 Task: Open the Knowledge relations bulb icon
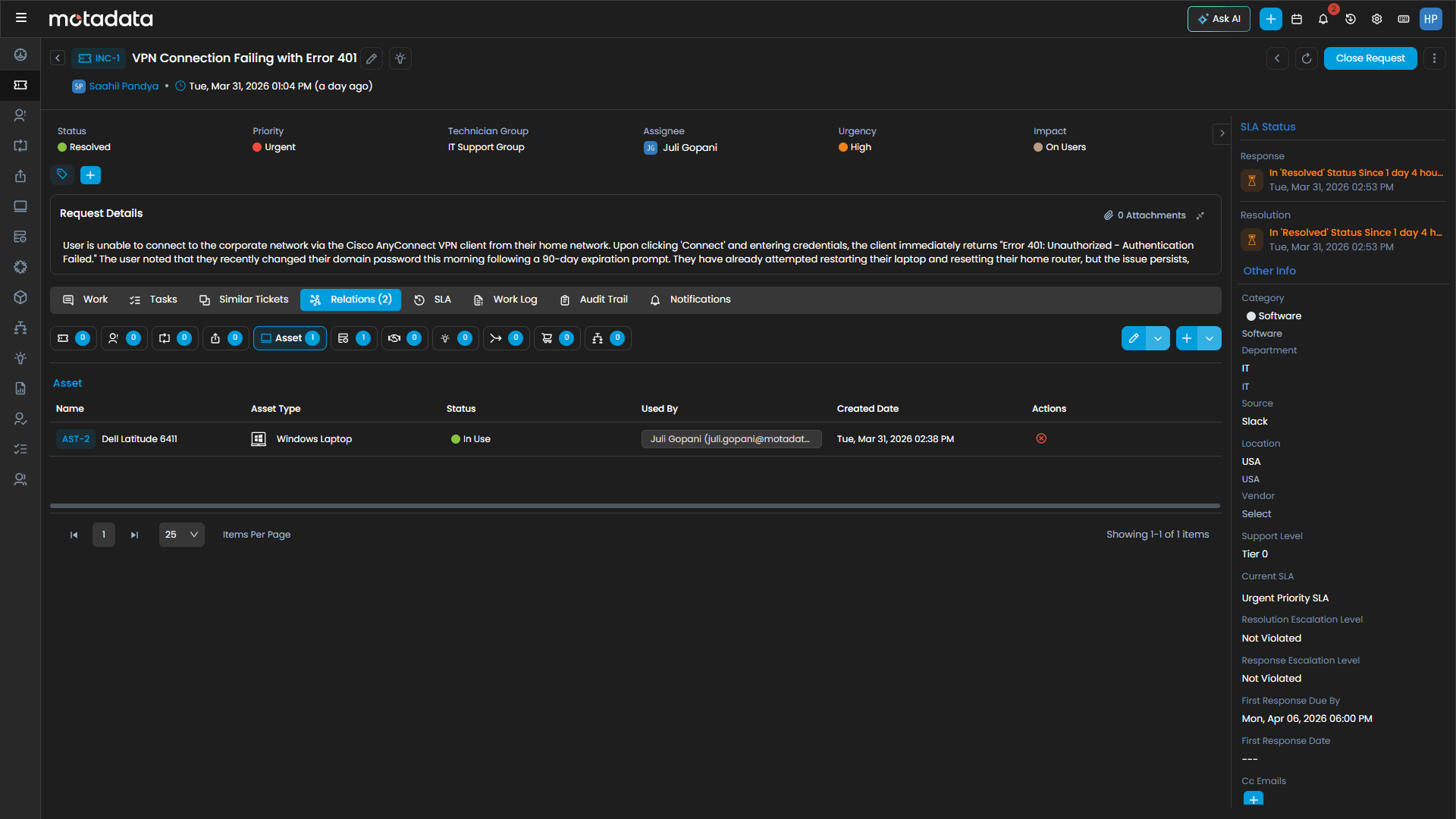pyautogui.click(x=455, y=338)
